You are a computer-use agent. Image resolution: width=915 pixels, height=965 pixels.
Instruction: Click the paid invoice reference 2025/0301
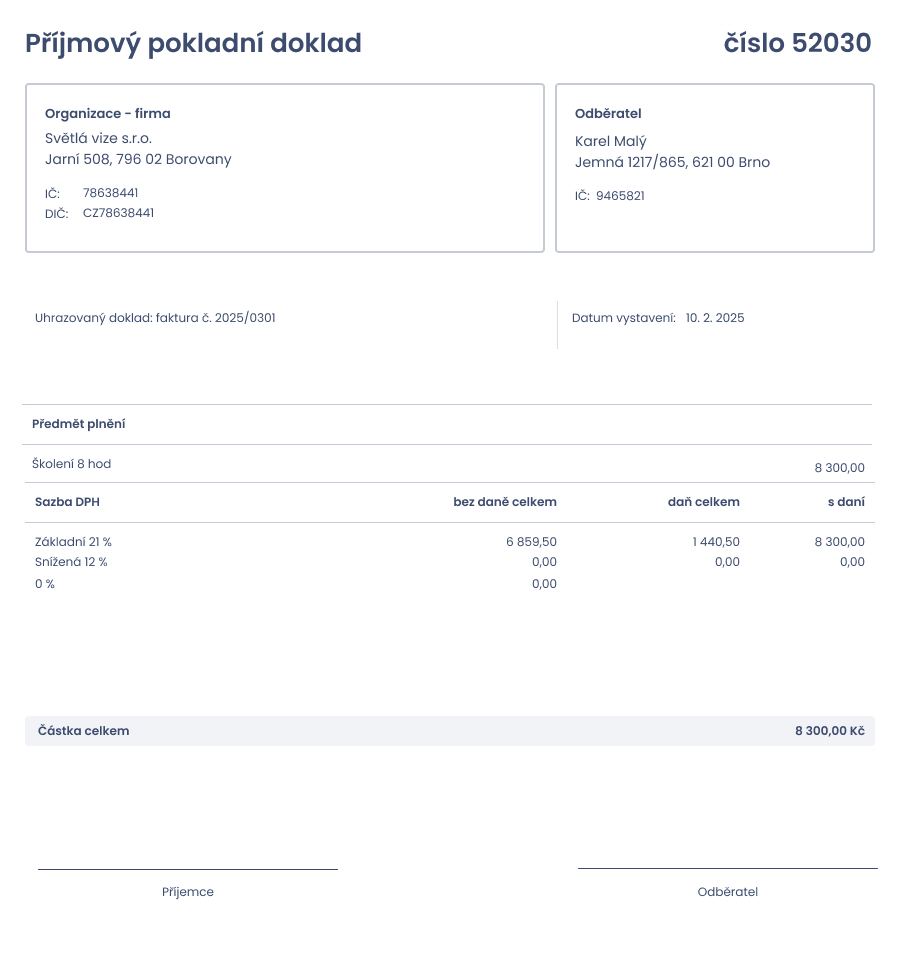[x=245, y=318]
